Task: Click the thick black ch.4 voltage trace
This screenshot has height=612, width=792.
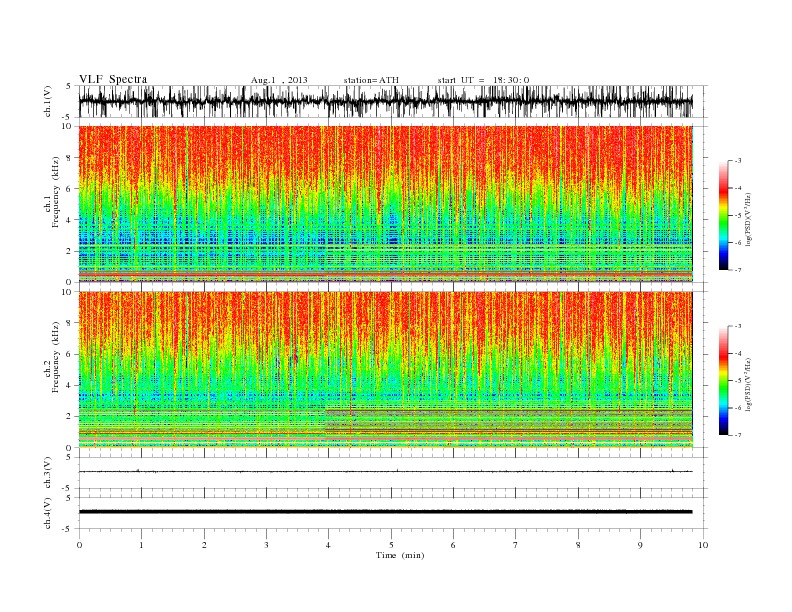Action: 385,512
